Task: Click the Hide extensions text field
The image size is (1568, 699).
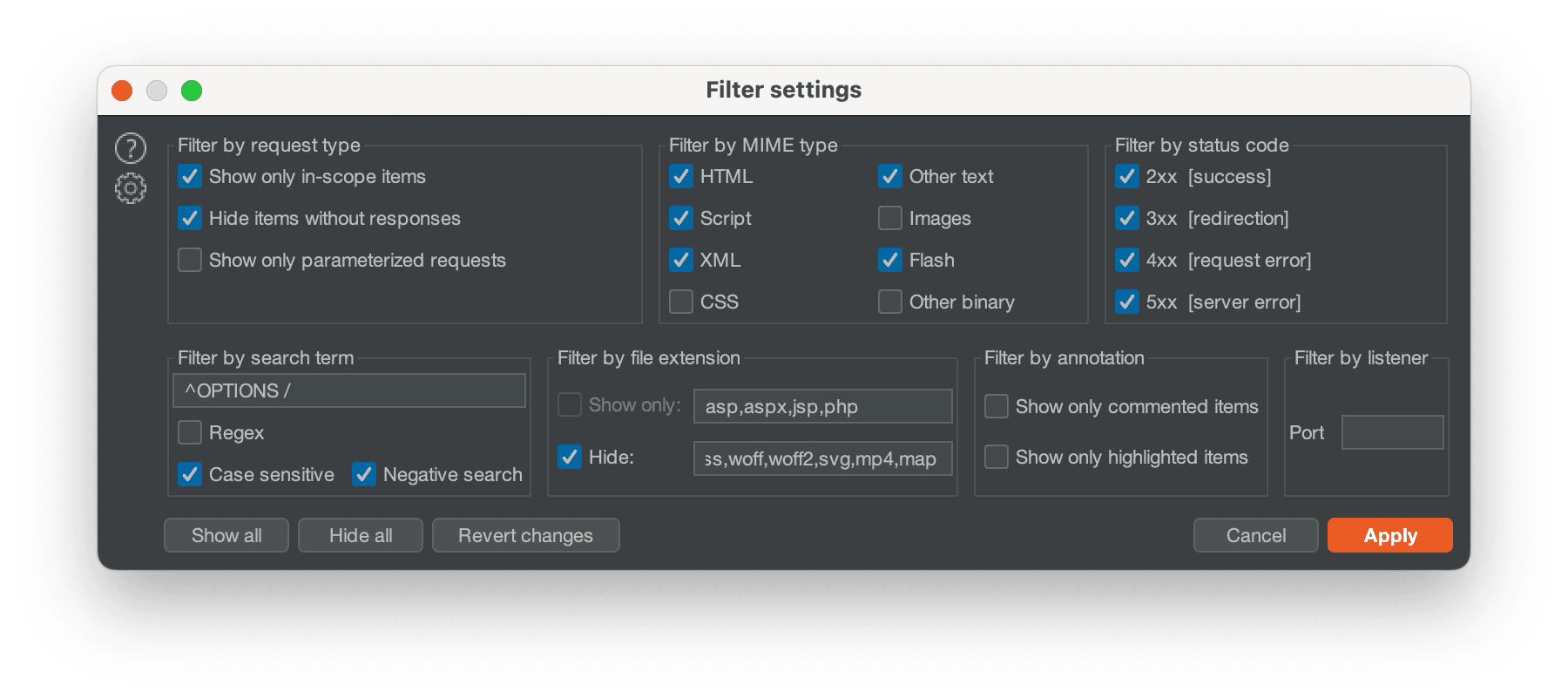Action: (822, 459)
